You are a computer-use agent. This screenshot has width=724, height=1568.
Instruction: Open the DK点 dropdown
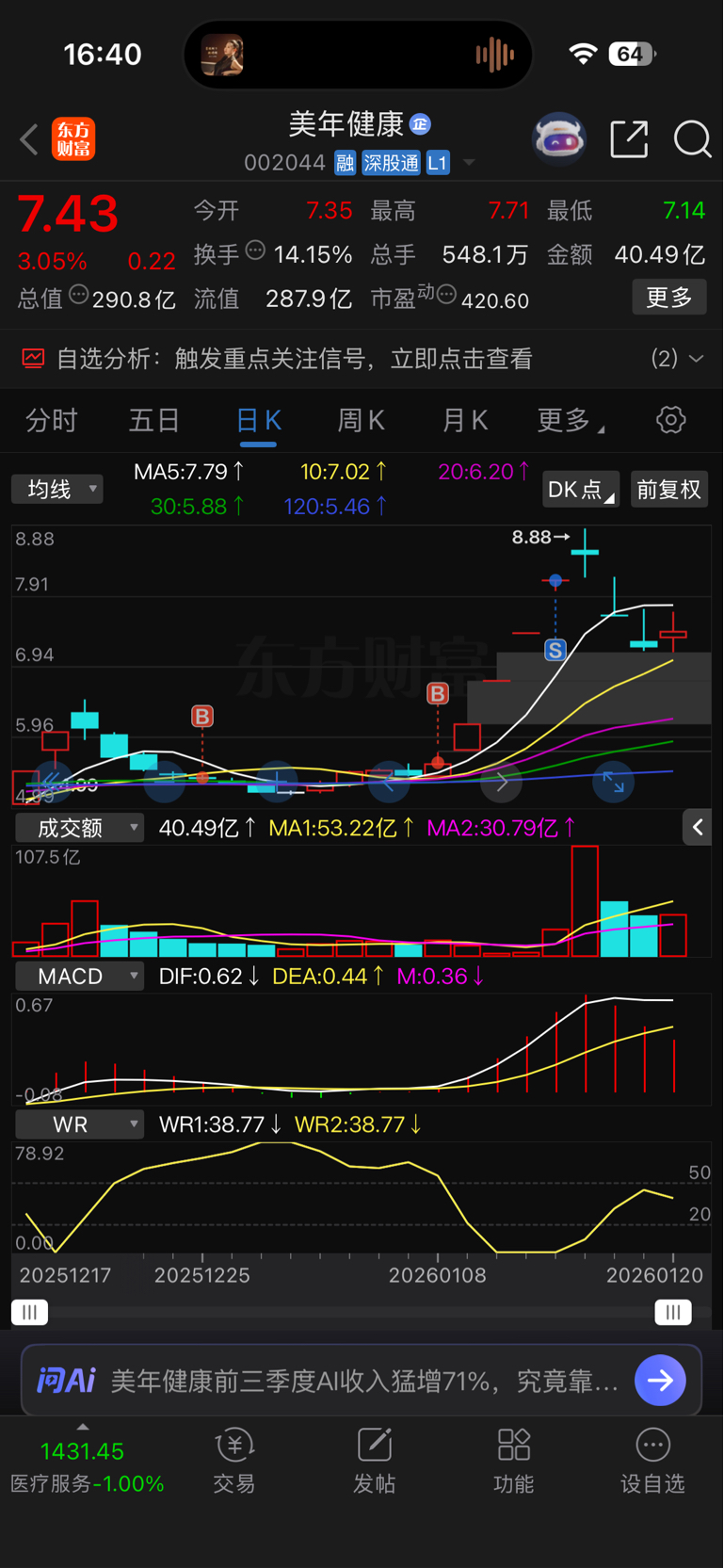(x=581, y=490)
